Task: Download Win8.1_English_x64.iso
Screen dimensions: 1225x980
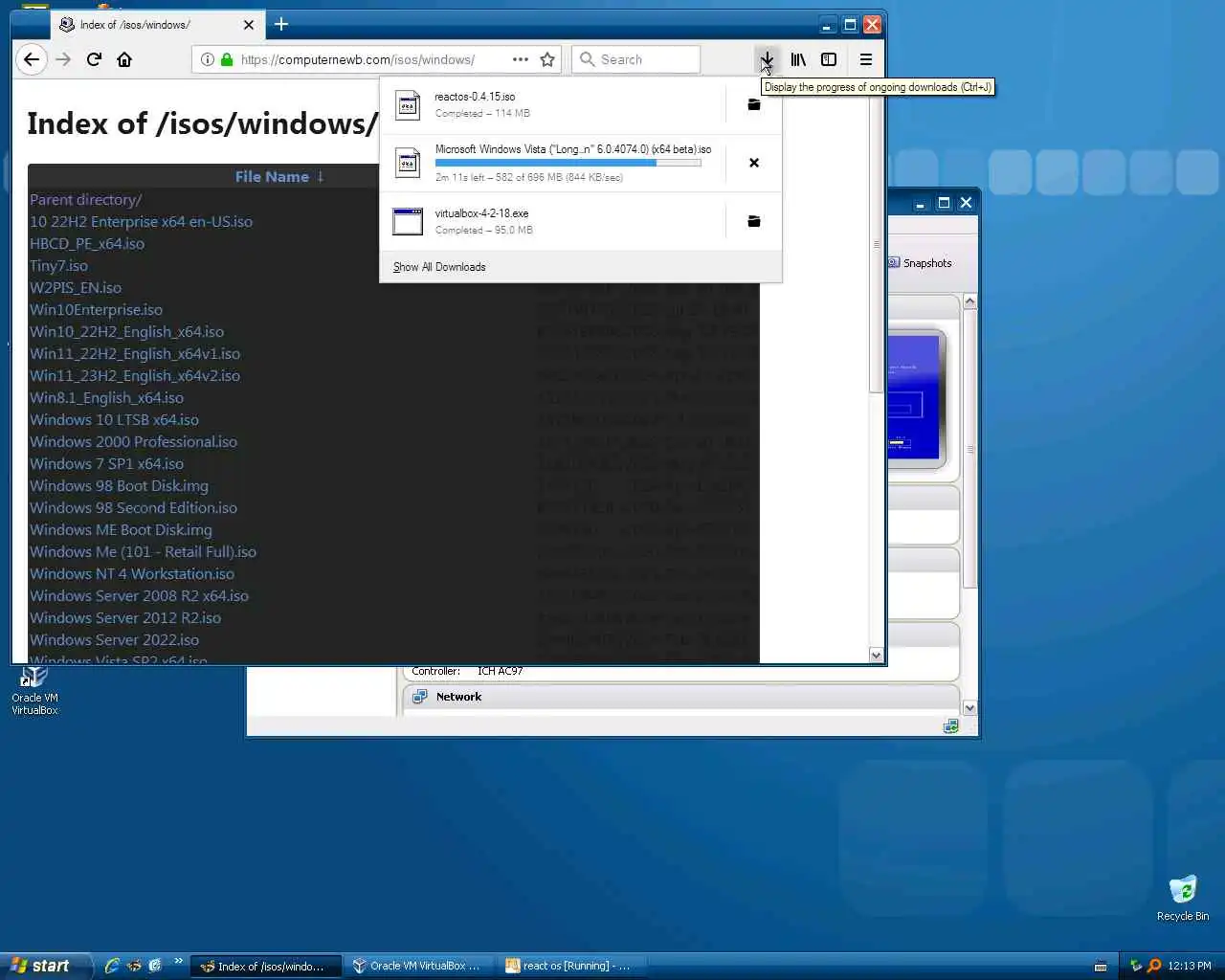Action: tap(106, 397)
